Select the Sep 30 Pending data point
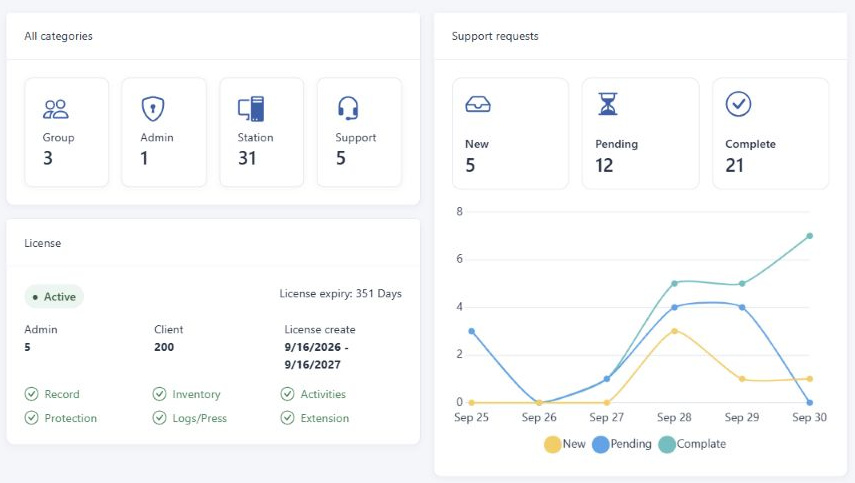The image size is (855, 483). tap(810, 402)
